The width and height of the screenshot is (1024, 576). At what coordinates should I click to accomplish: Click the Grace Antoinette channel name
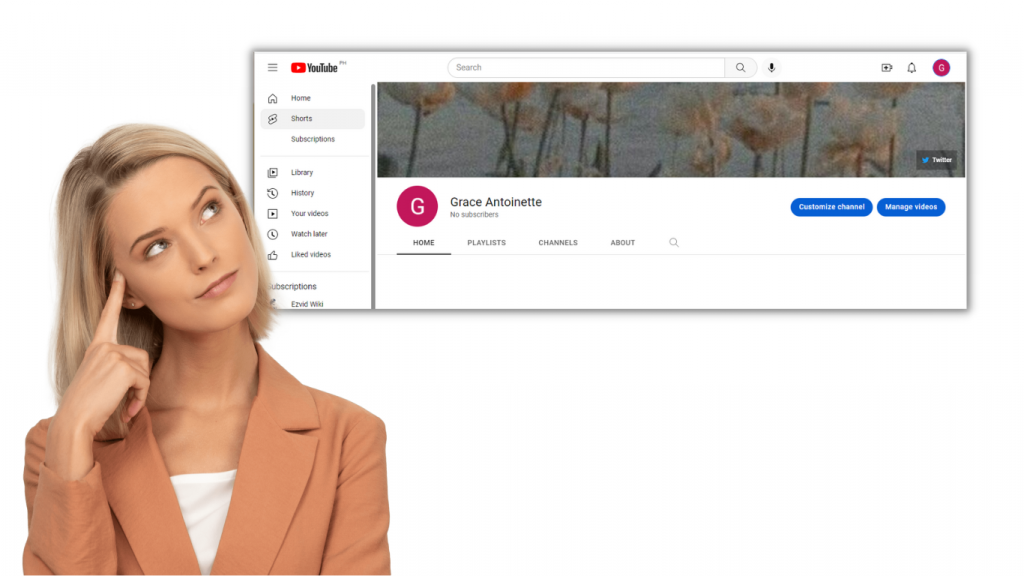496,202
